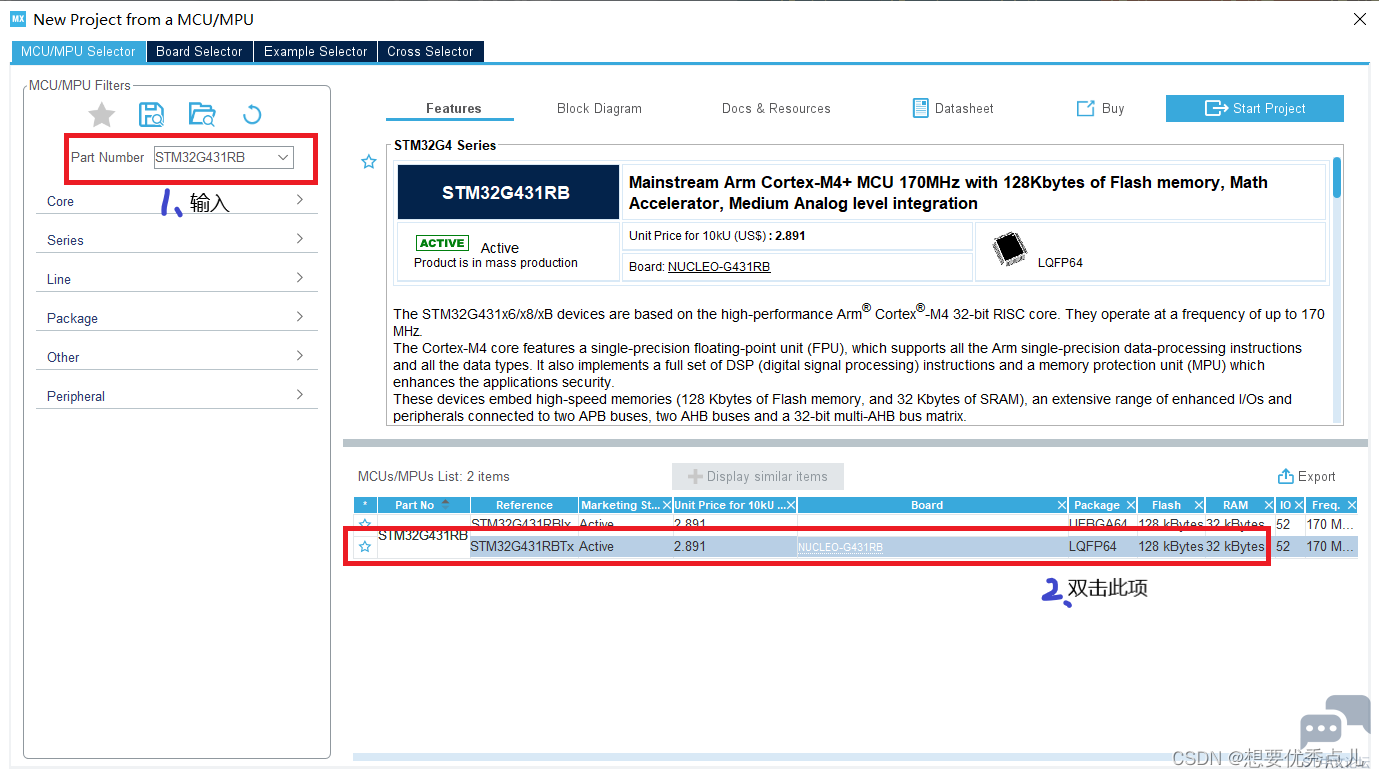Remove the Unit Price column via its x

[791, 505]
